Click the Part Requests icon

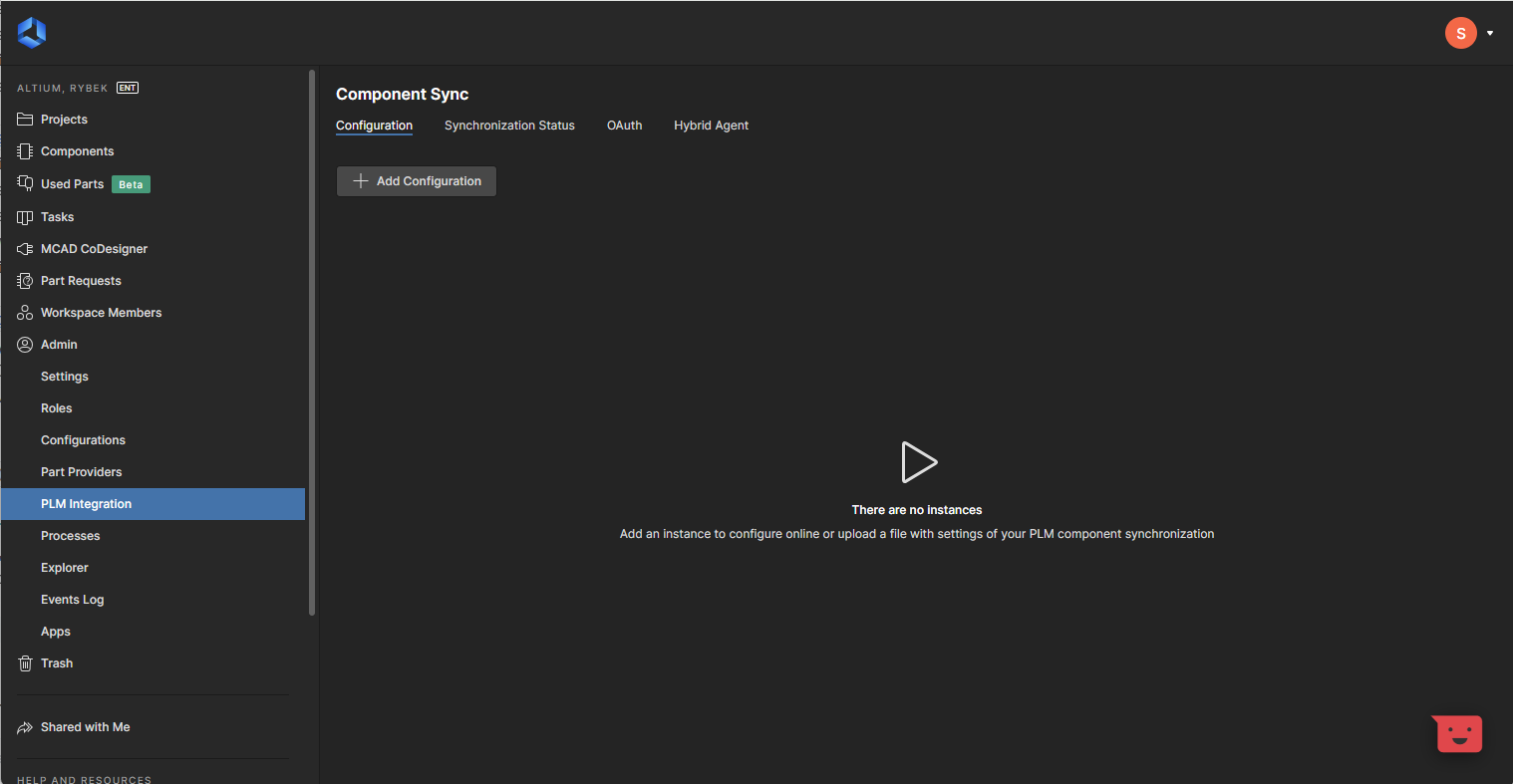click(25, 281)
